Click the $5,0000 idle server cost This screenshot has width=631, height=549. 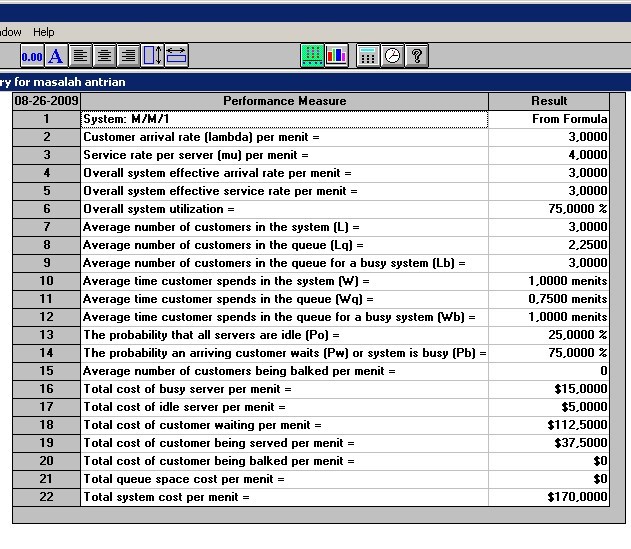pos(549,407)
